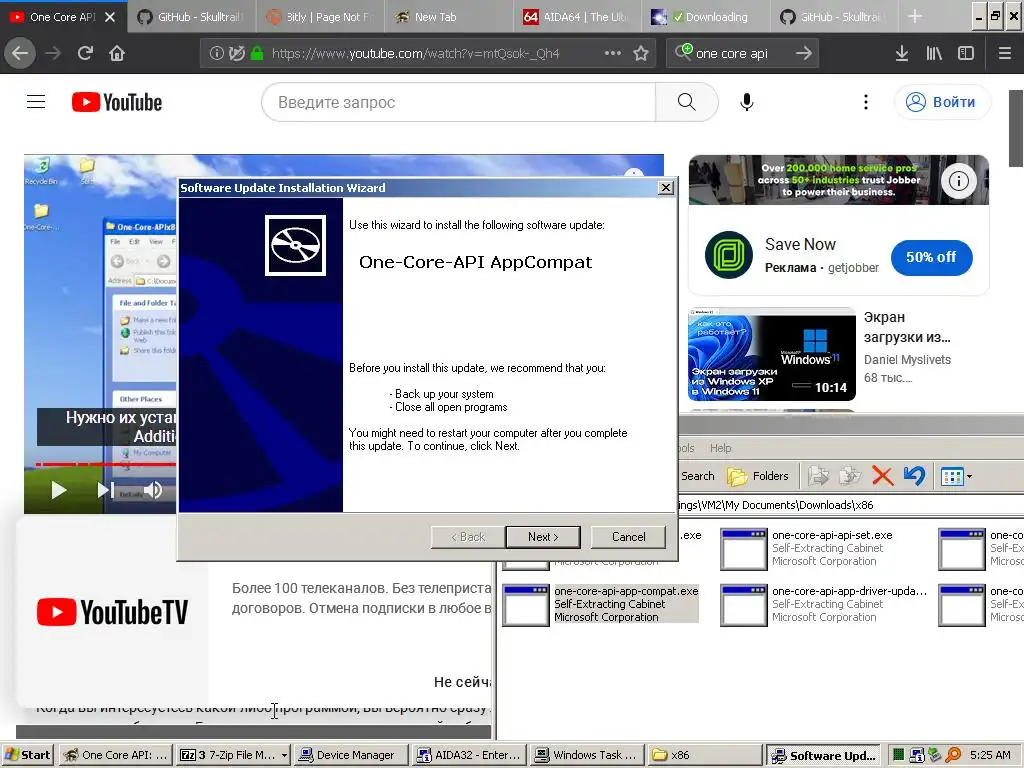Open 'Экран загрузки из…' video title
Viewport: 1024px width, 768px height.
907,327
